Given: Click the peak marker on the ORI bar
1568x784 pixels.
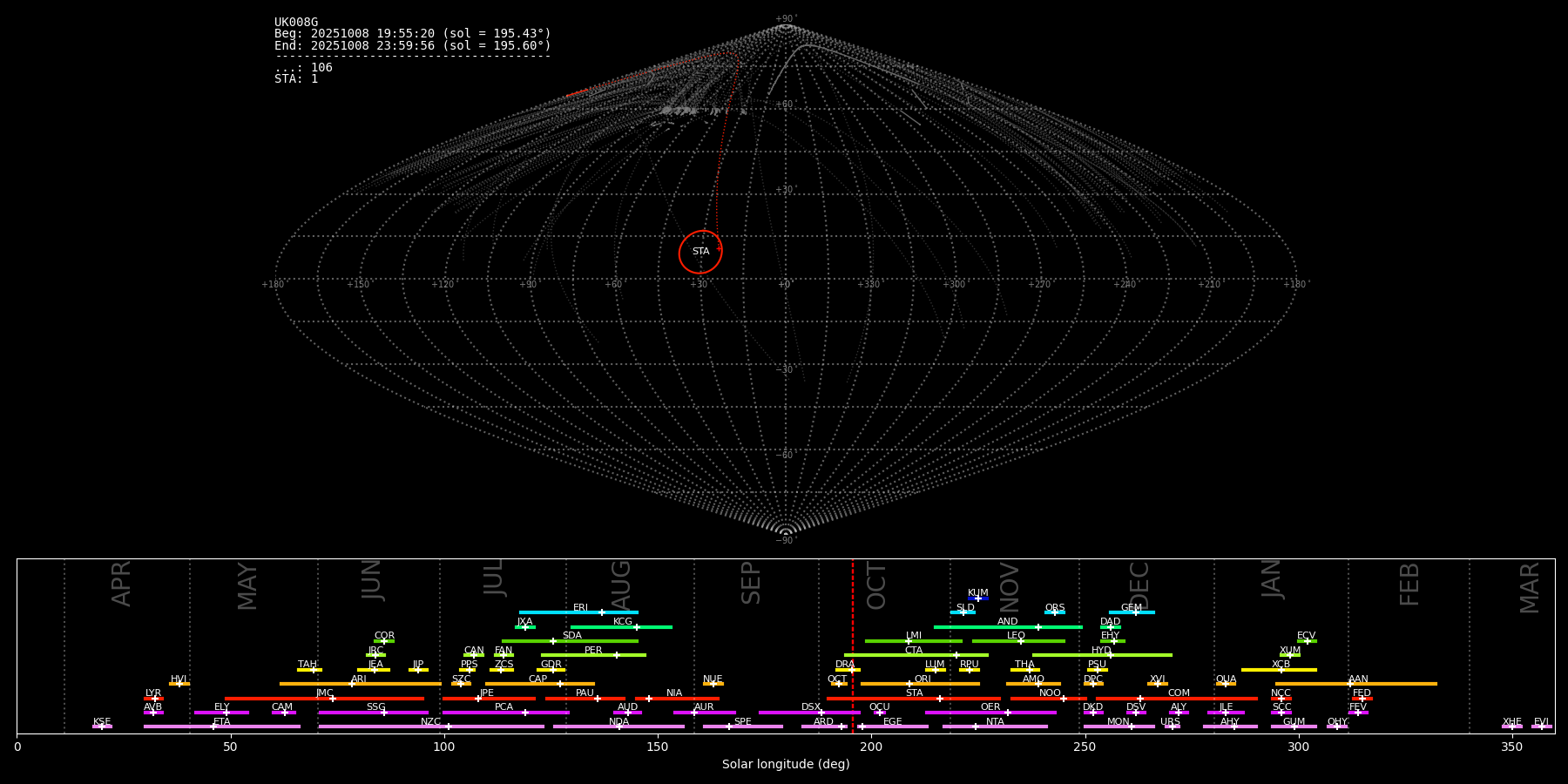Looking at the screenshot, I should 909,684.
